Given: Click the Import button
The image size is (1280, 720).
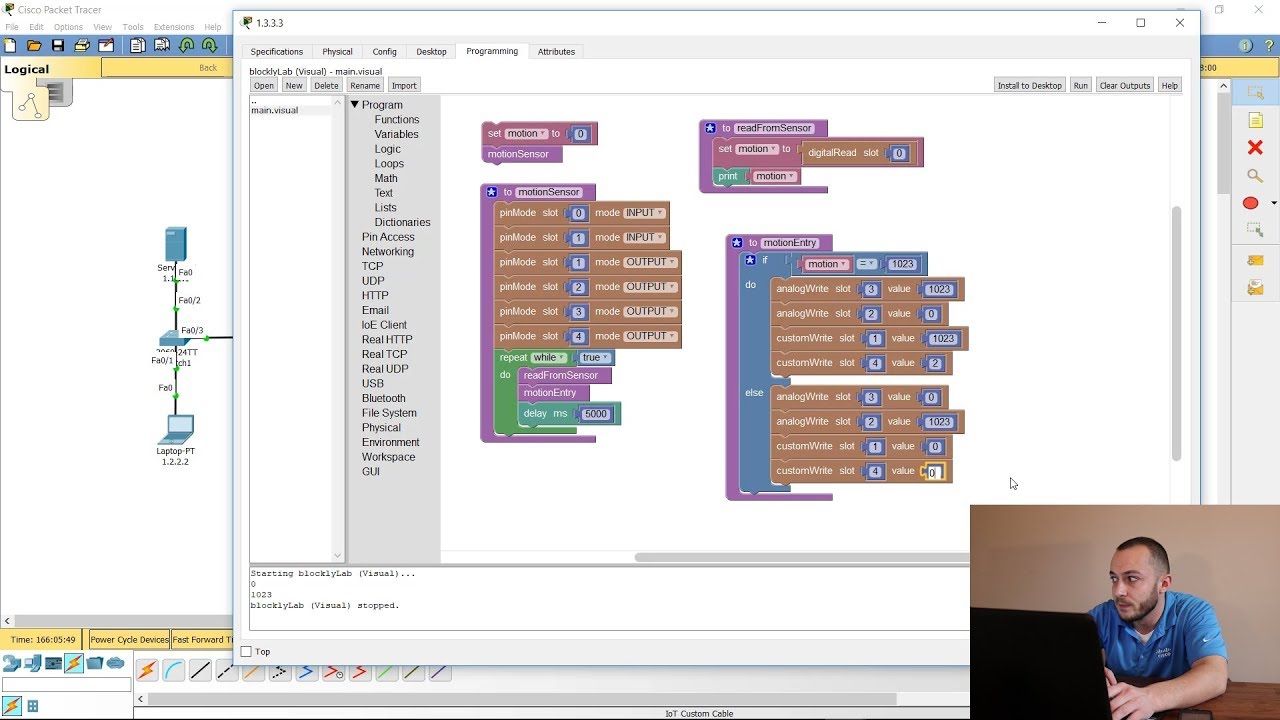Looking at the screenshot, I should click(x=404, y=85).
